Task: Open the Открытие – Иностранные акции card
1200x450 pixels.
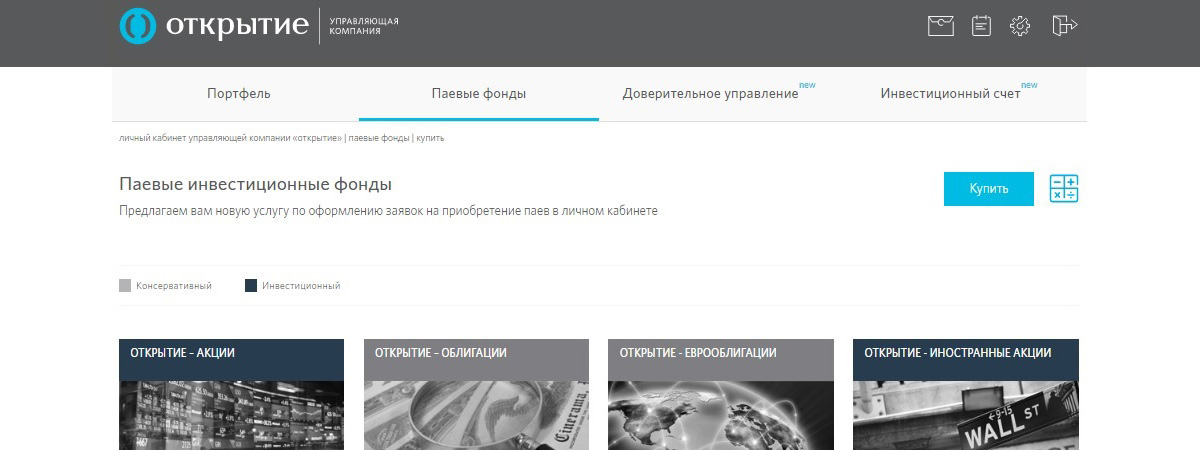Action: click(966, 394)
